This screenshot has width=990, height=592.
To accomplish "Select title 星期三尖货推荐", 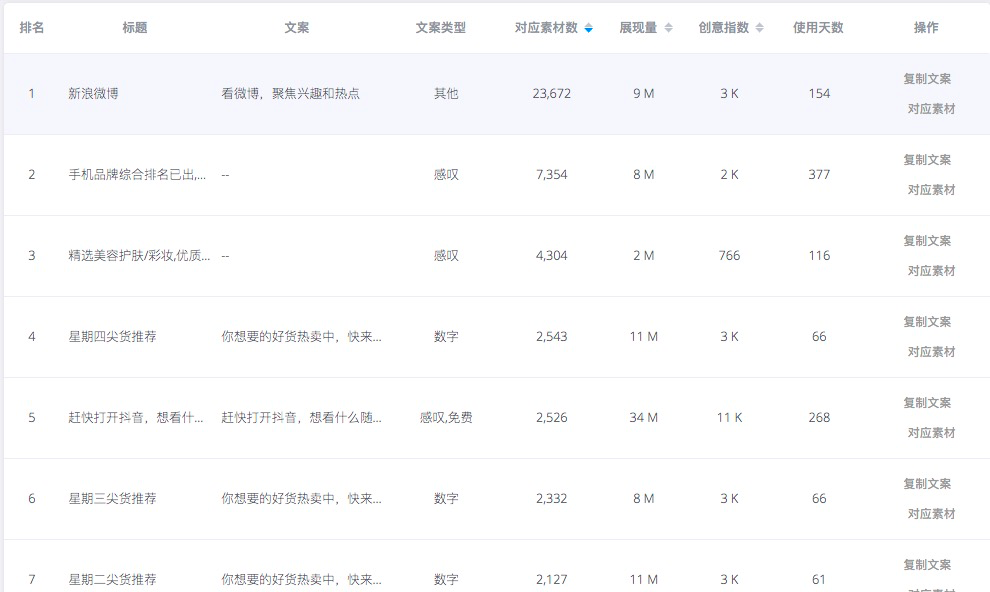I will [112, 499].
